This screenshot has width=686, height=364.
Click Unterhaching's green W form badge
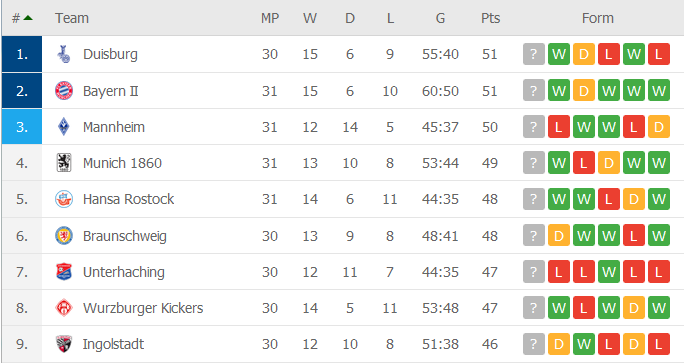point(609,272)
